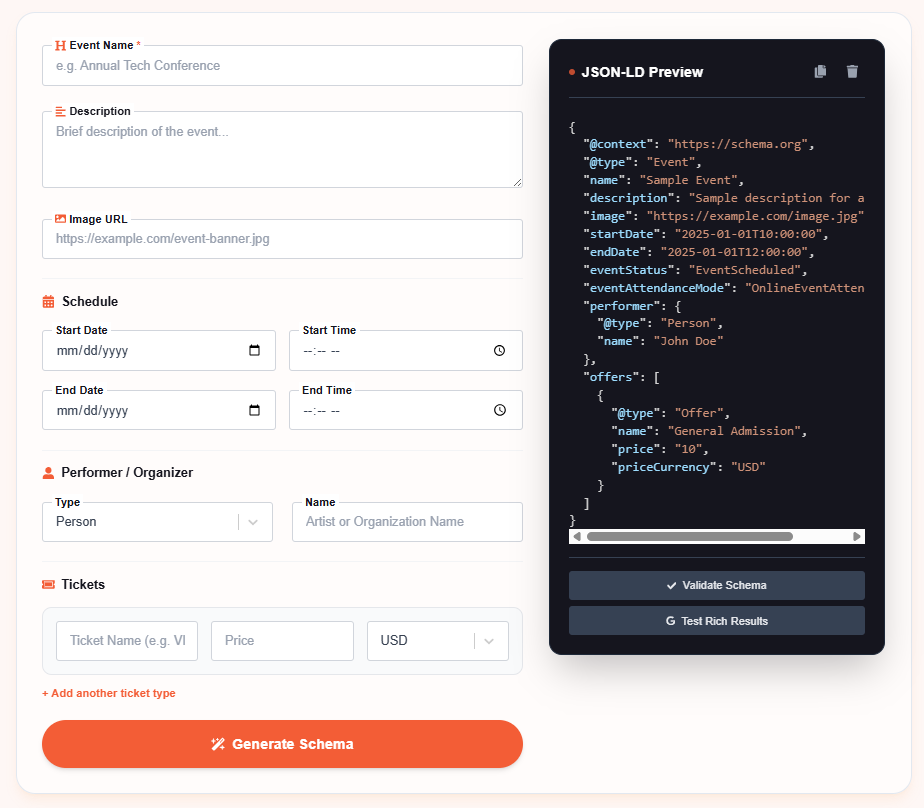Click Add another ticket type link
This screenshot has height=808, width=924.
[x=108, y=692]
